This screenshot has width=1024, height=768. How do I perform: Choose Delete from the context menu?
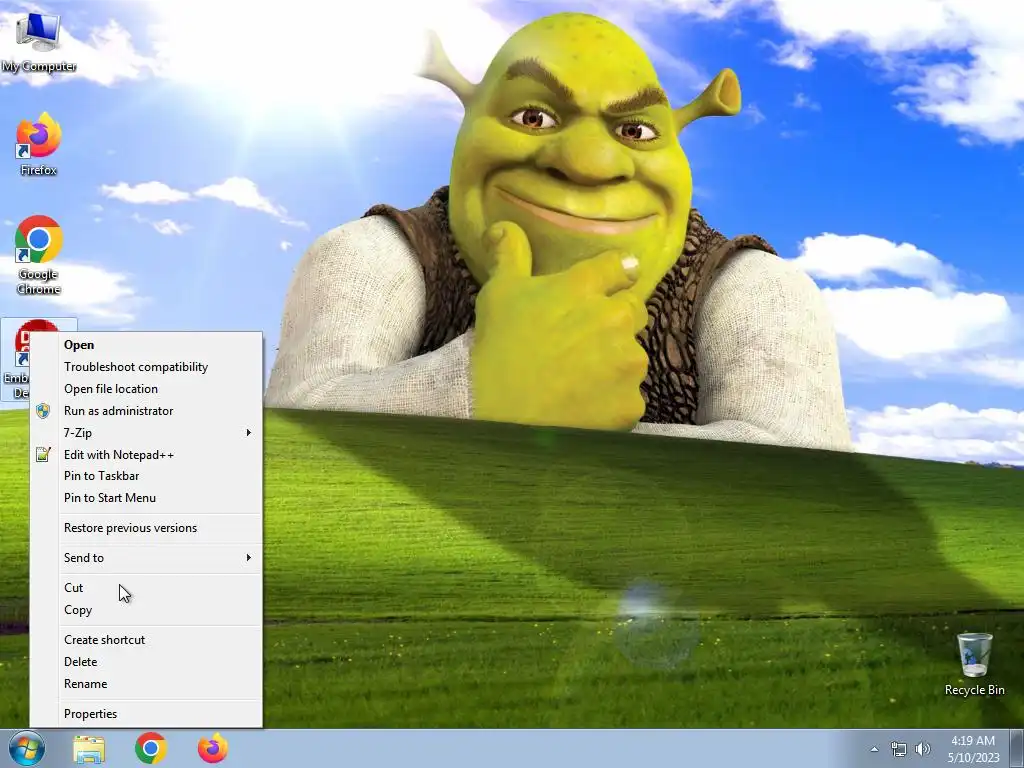[x=146, y=662]
